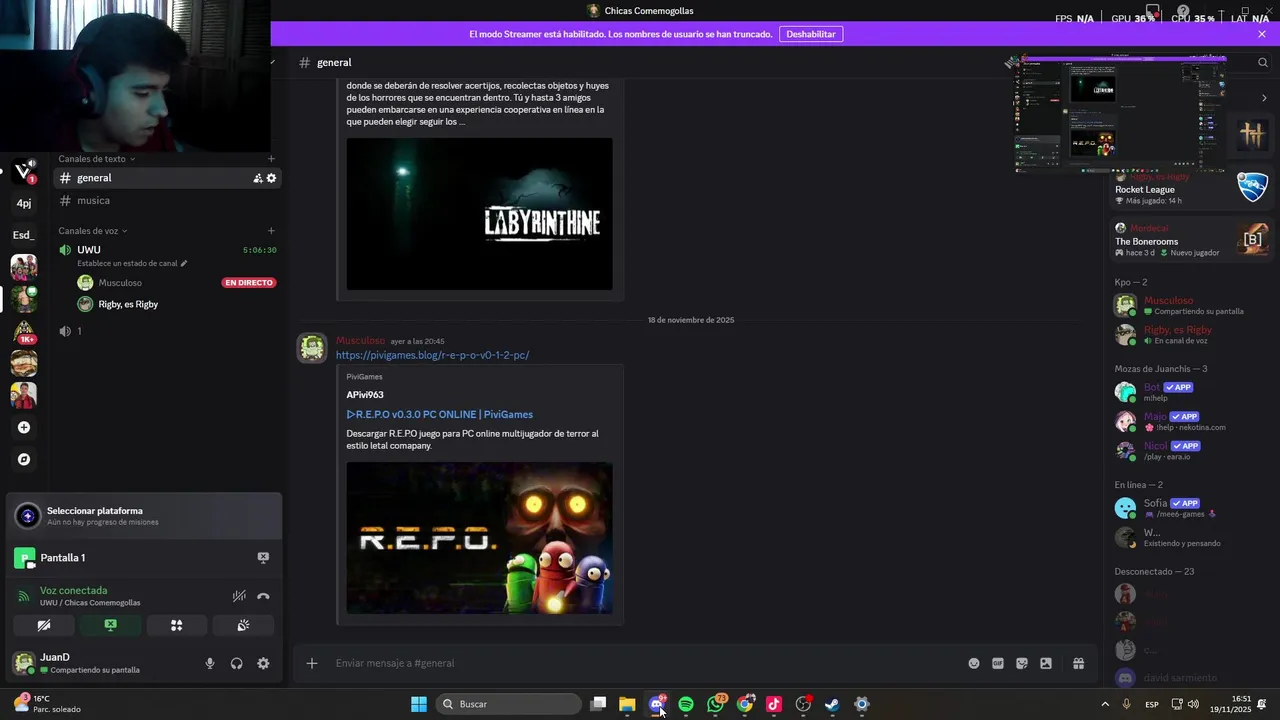The width and height of the screenshot is (1280, 720).
Task: Open the soundboard button
Action: (243, 625)
